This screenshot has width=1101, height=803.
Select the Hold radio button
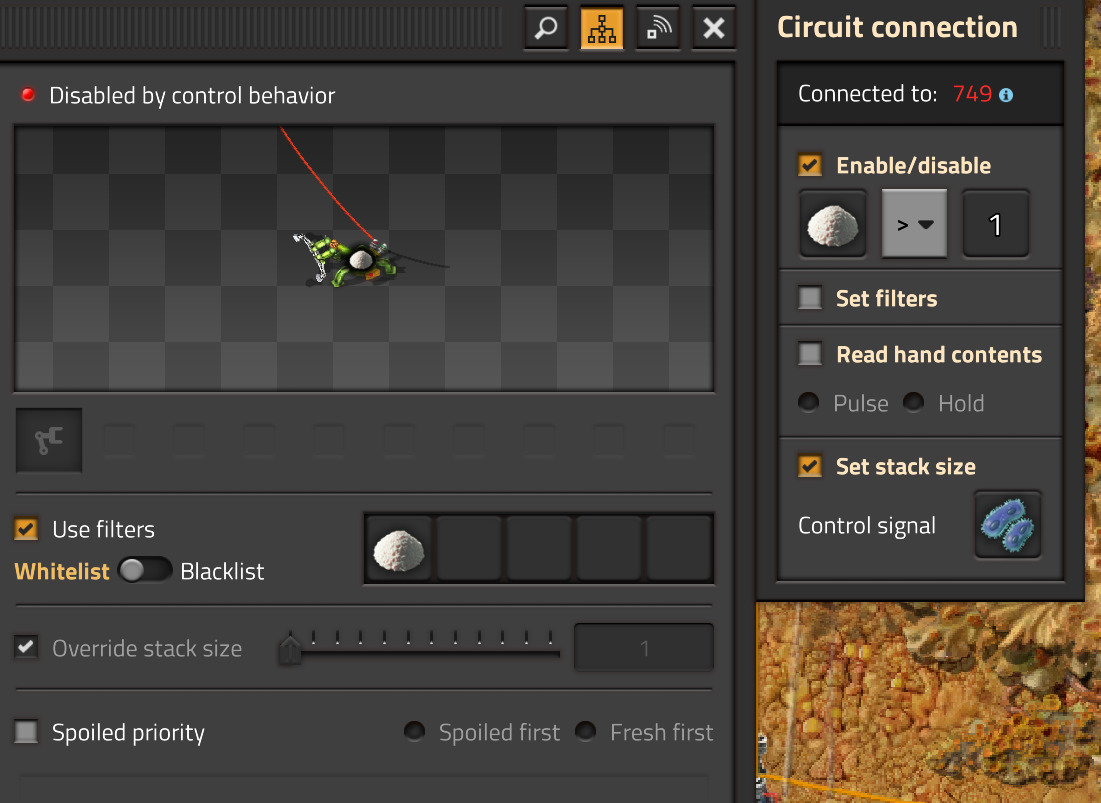(914, 403)
